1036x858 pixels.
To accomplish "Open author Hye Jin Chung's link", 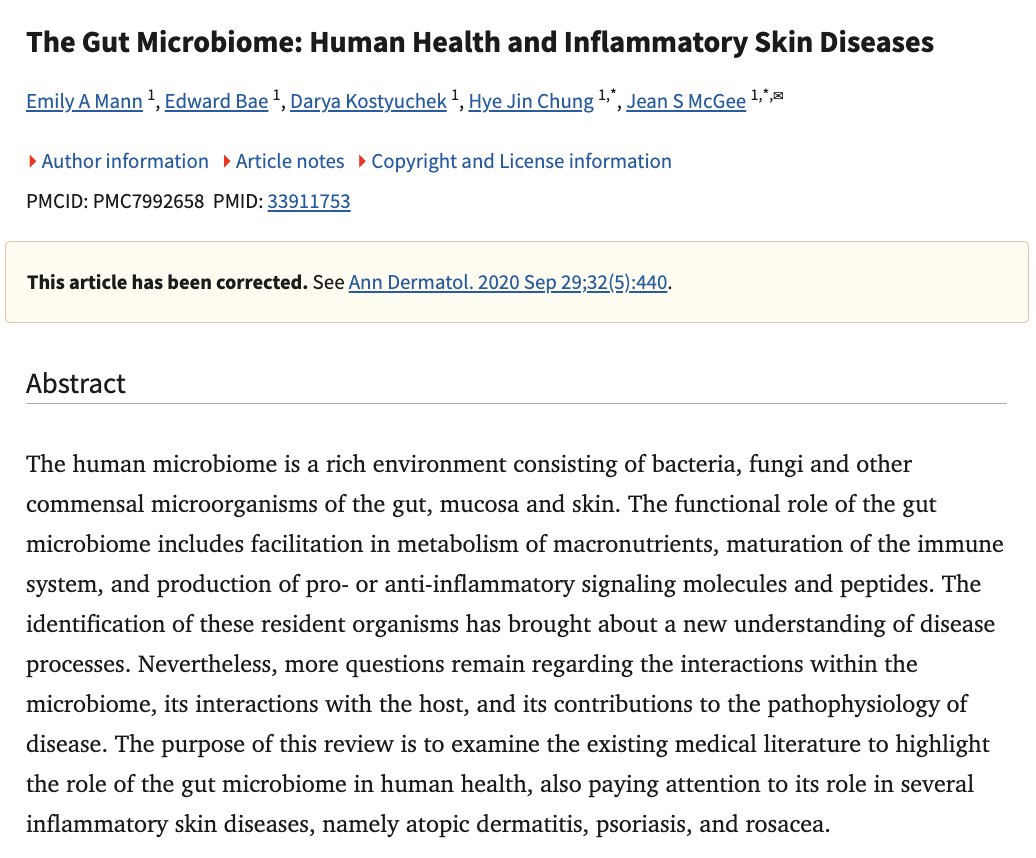I will point(531,102).
